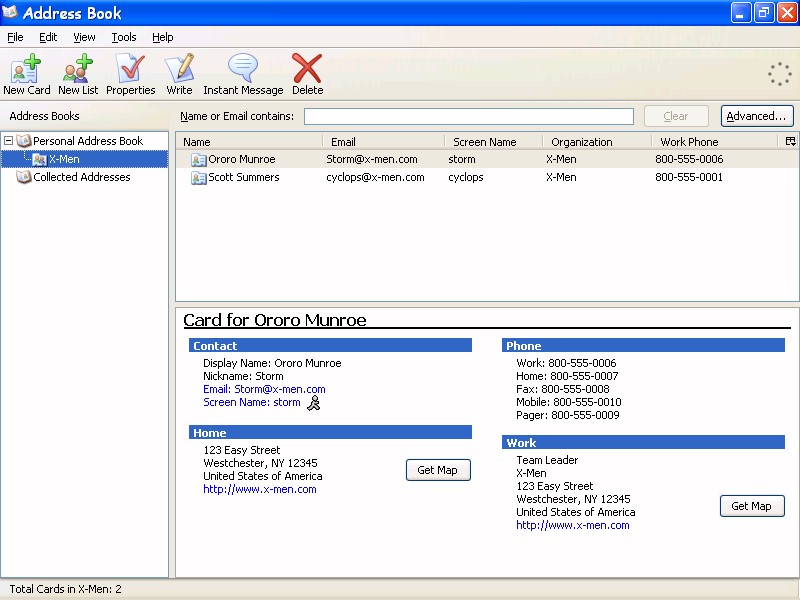Viewport: 800px width, 600px height.
Task: Click the Clear search button
Action: pyautogui.click(x=676, y=116)
